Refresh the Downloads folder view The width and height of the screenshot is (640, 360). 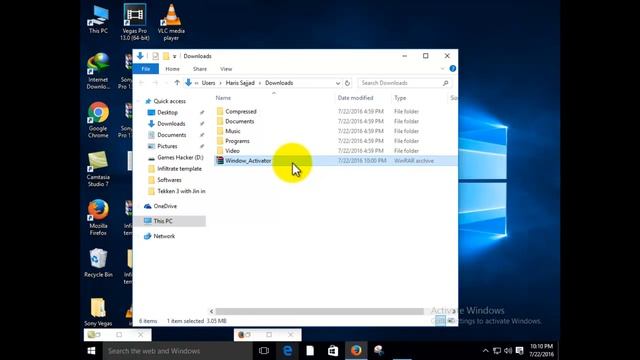(x=347, y=83)
